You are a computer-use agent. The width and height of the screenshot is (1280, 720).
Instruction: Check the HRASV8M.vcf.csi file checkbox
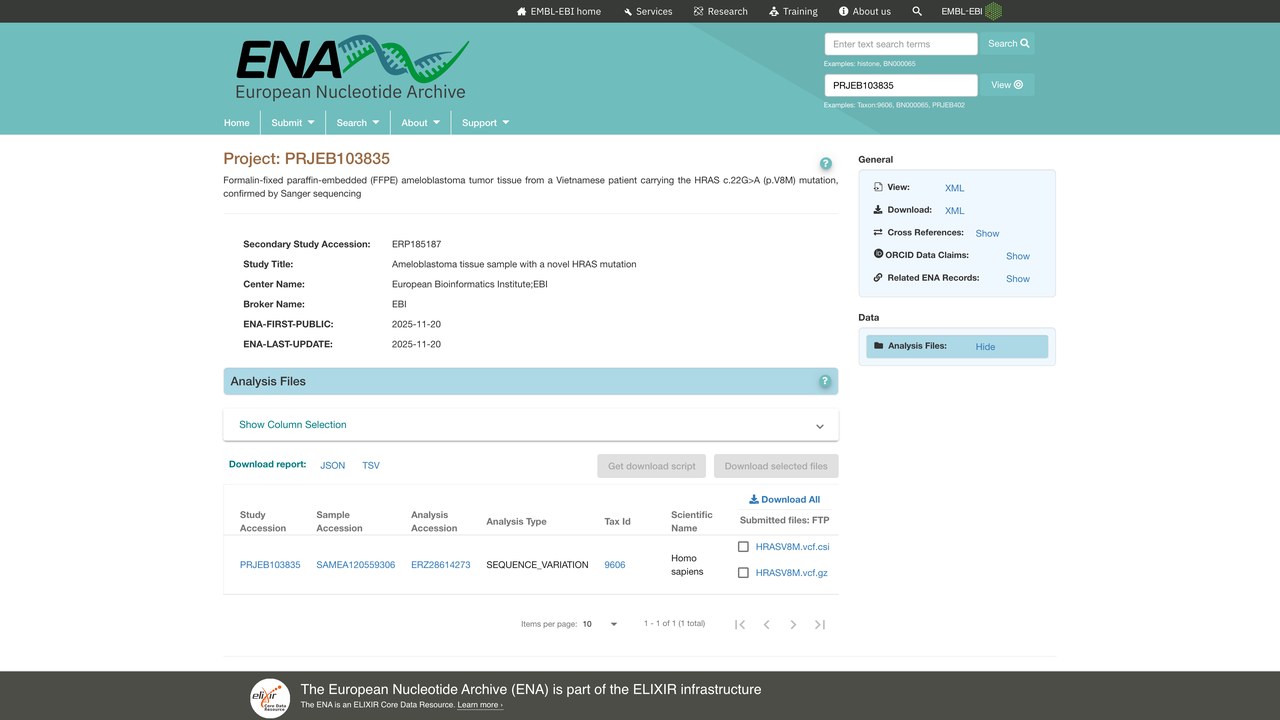point(743,547)
